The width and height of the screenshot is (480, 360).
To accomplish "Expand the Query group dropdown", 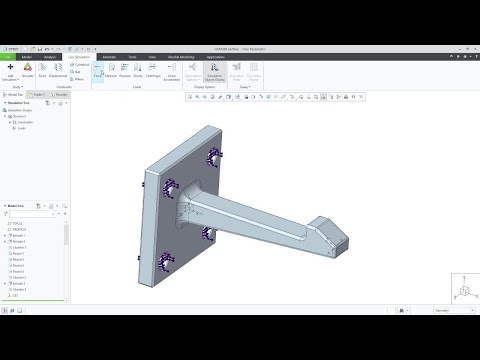I will point(245,87).
